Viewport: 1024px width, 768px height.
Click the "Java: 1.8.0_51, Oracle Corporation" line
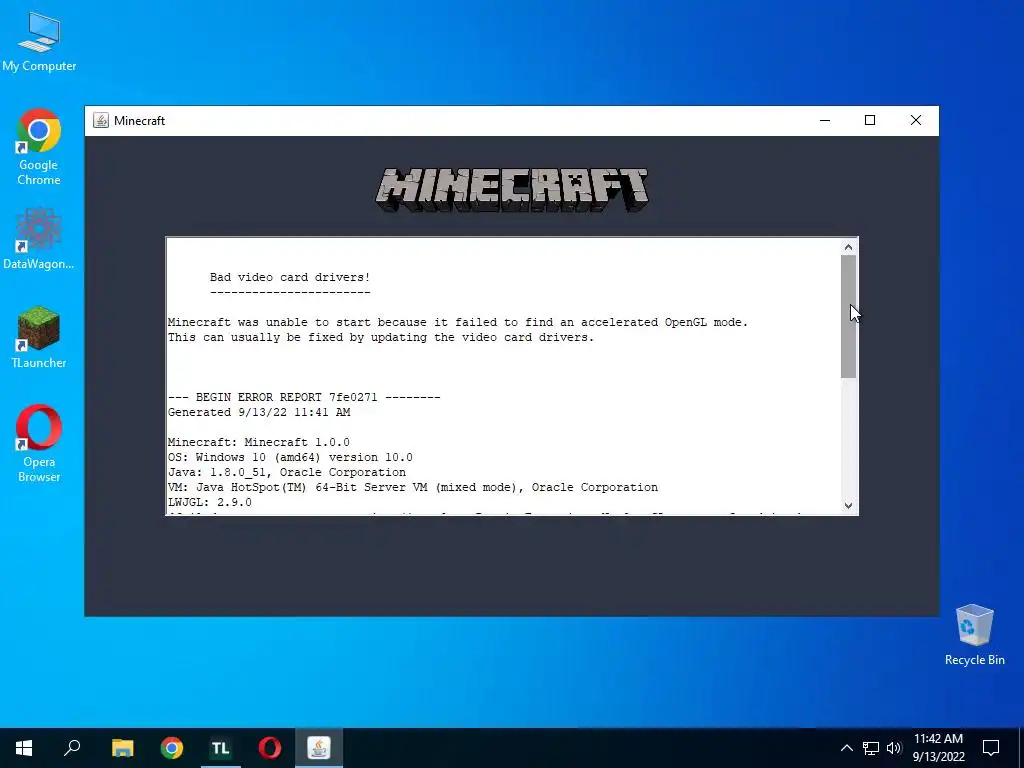tap(287, 472)
